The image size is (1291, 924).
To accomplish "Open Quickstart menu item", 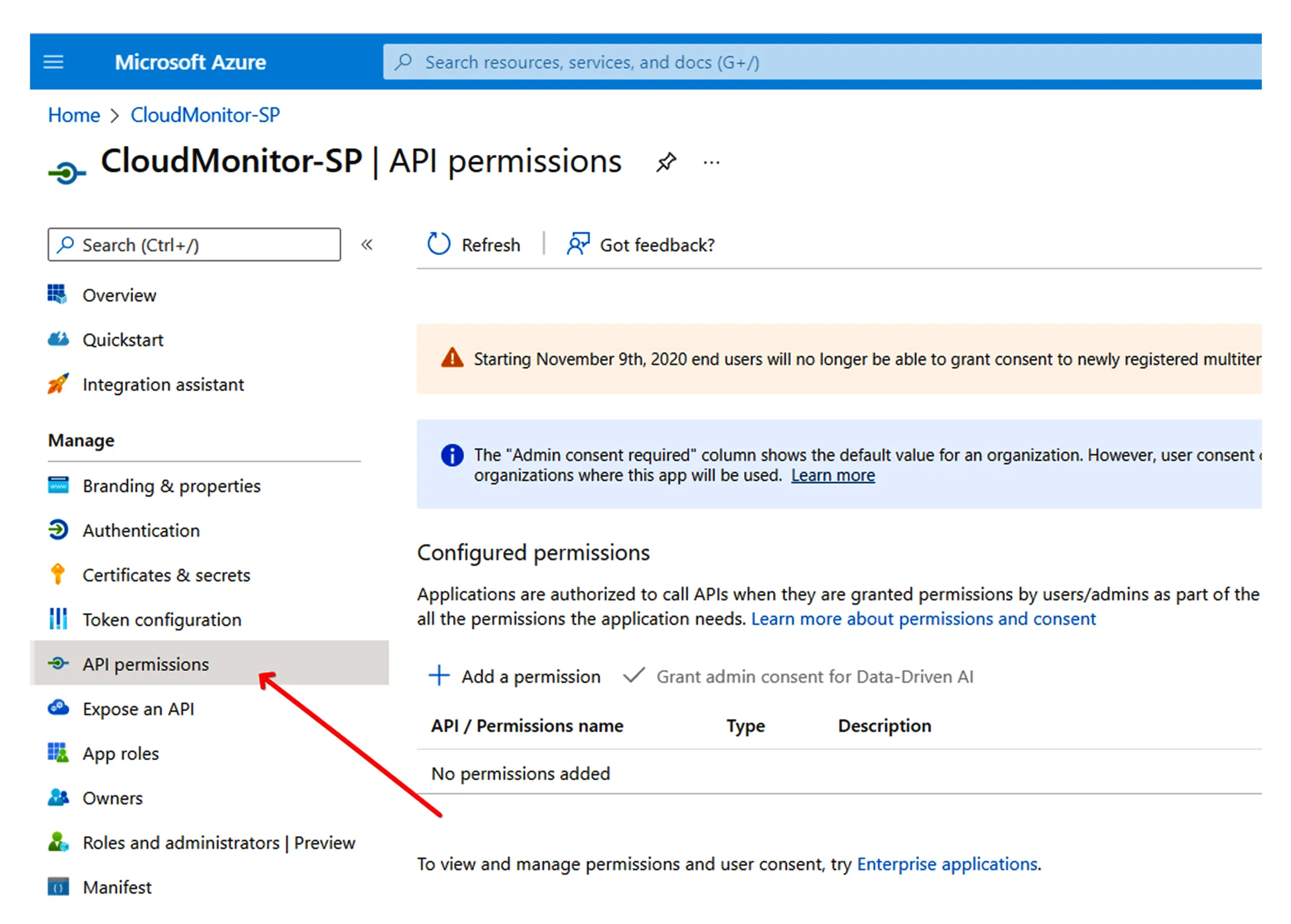I will point(123,340).
